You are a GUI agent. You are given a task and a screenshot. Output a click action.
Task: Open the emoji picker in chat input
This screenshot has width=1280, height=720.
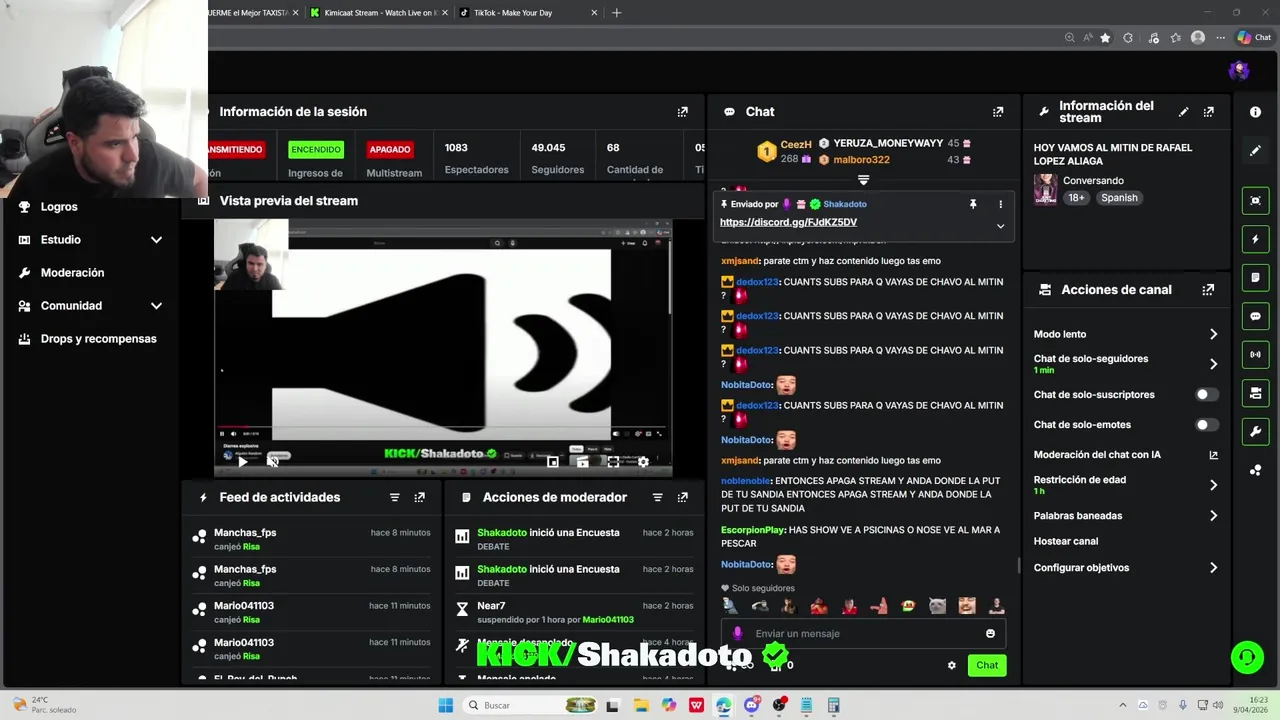pyautogui.click(x=990, y=633)
